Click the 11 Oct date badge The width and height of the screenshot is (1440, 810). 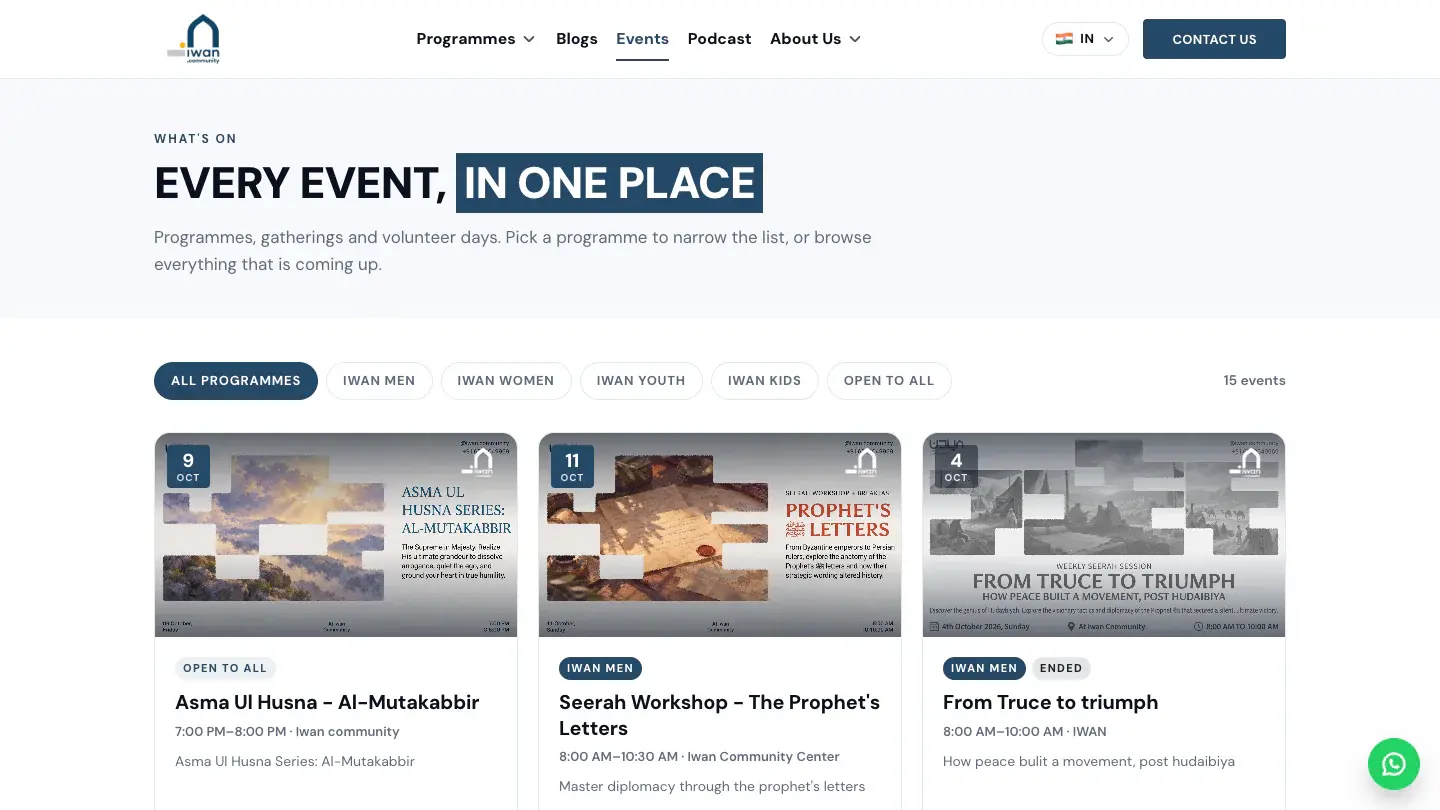tap(572, 466)
